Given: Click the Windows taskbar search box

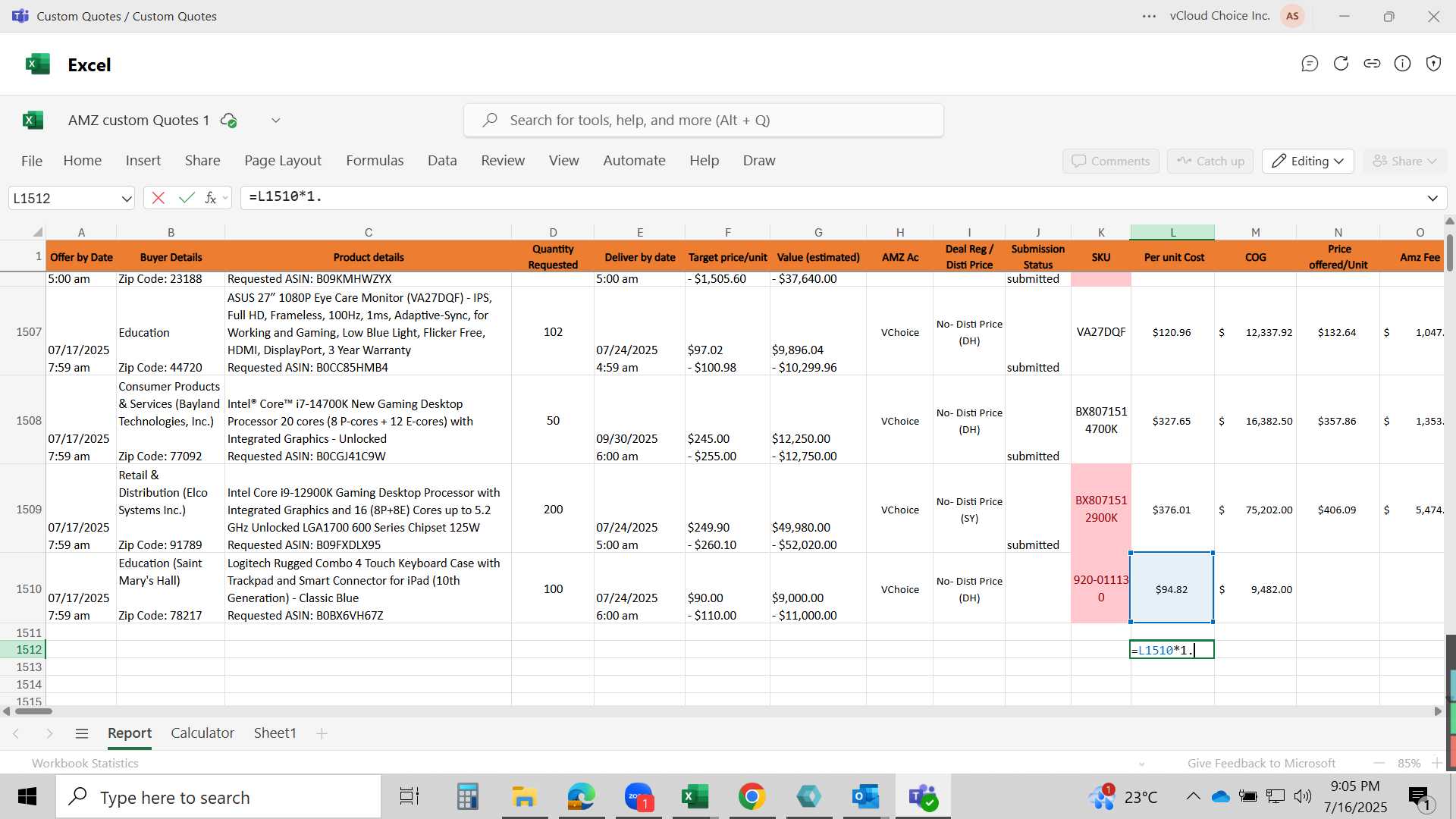Looking at the screenshot, I should pos(218,797).
